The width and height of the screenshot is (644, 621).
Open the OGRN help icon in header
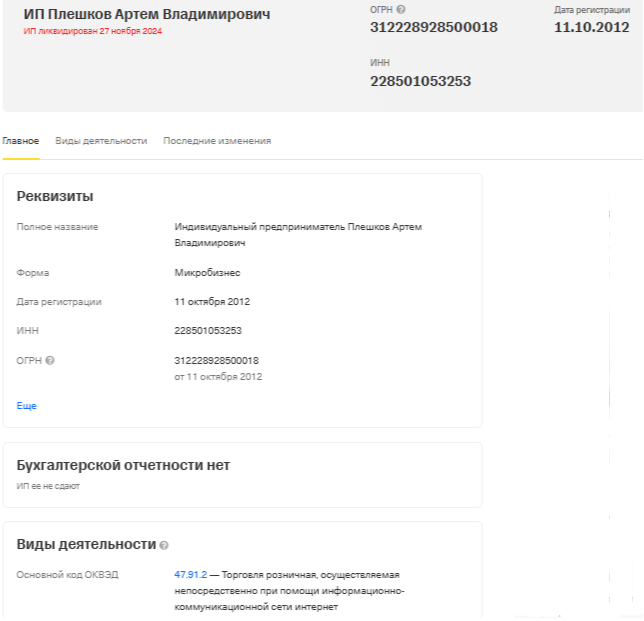tap(401, 9)
